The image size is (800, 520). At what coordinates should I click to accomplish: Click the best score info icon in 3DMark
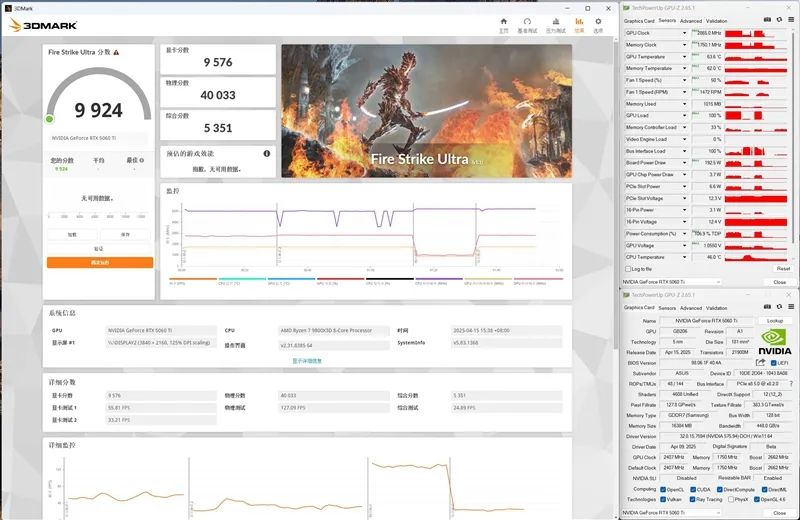click(x=142, y=160)
